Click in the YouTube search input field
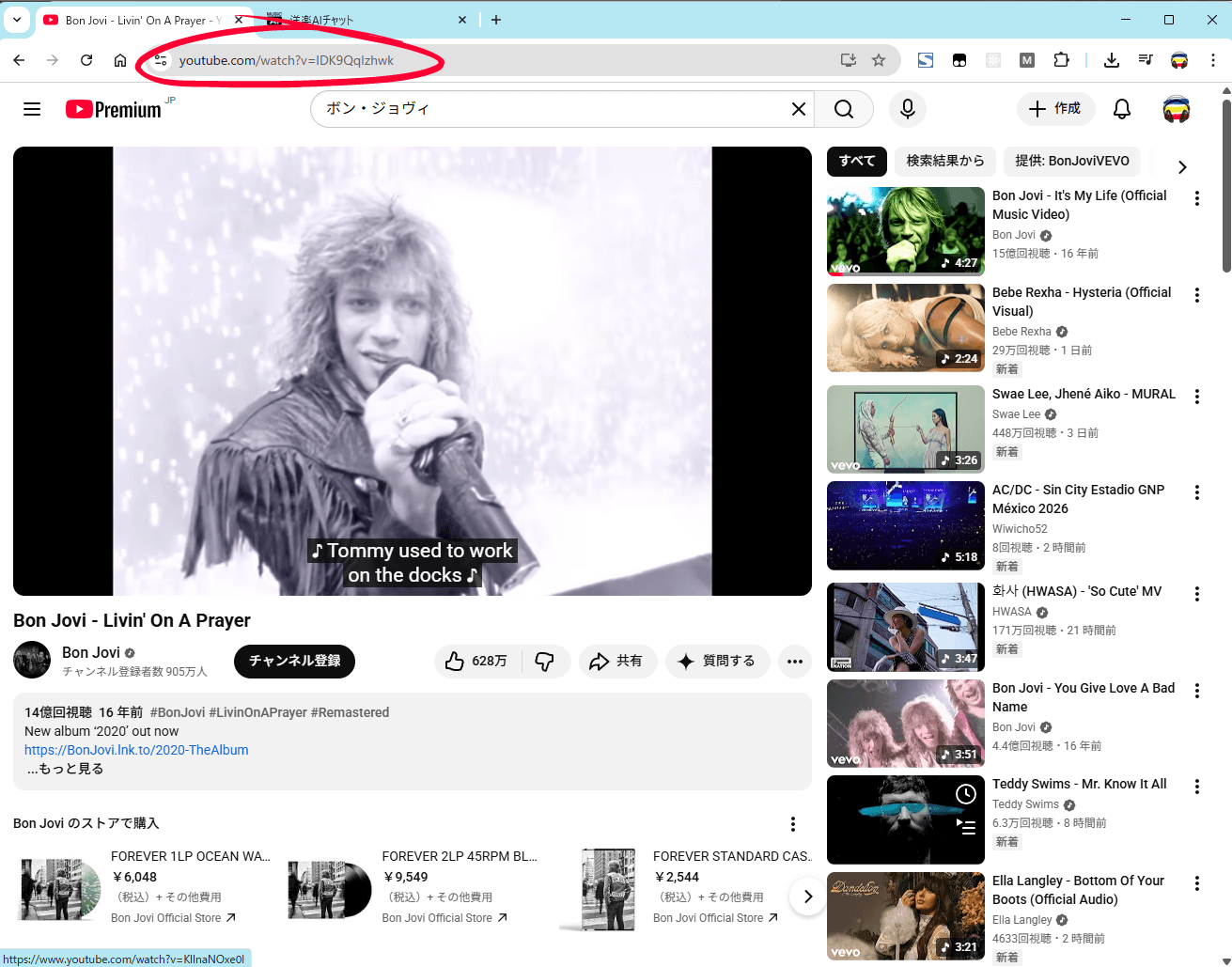 click(x=554, y=109)
